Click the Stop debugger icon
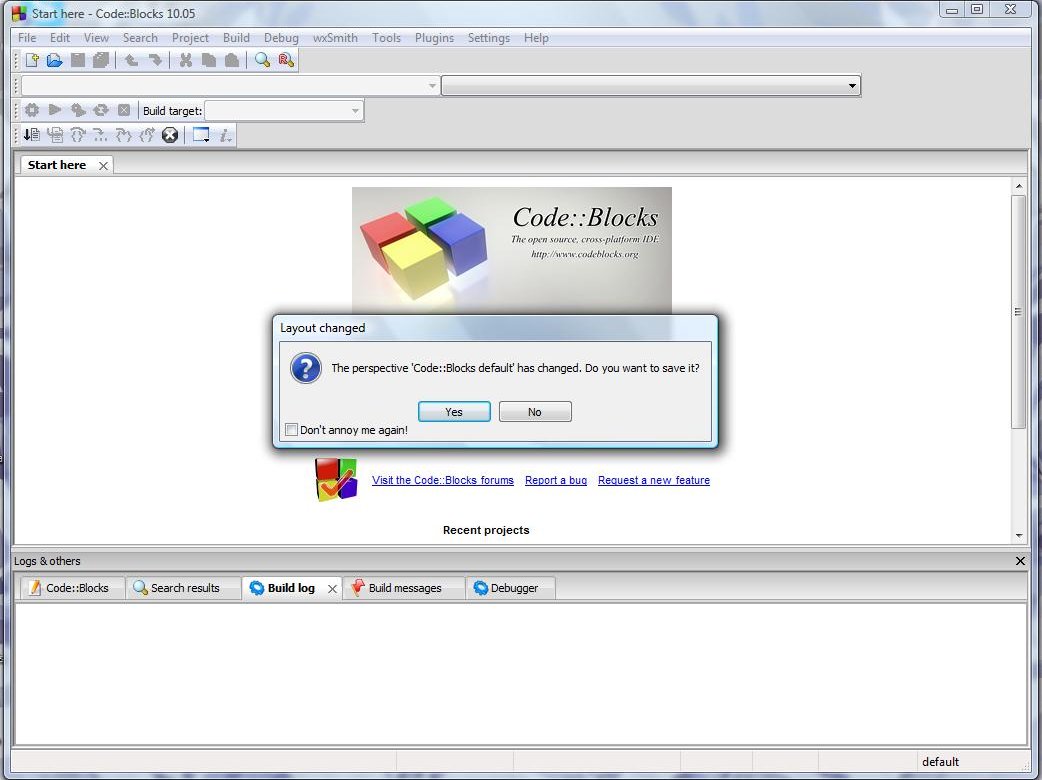 (x=170, y=135)
